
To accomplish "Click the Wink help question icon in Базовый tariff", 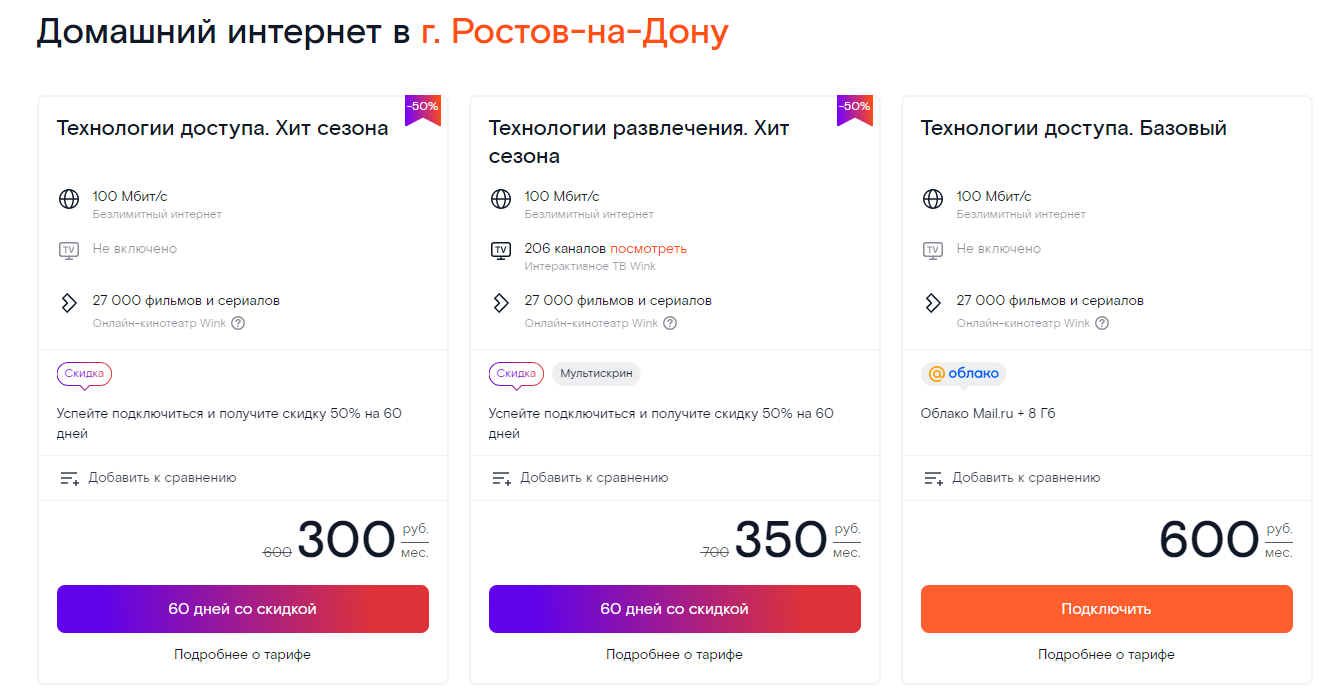I will point(1102,323).
